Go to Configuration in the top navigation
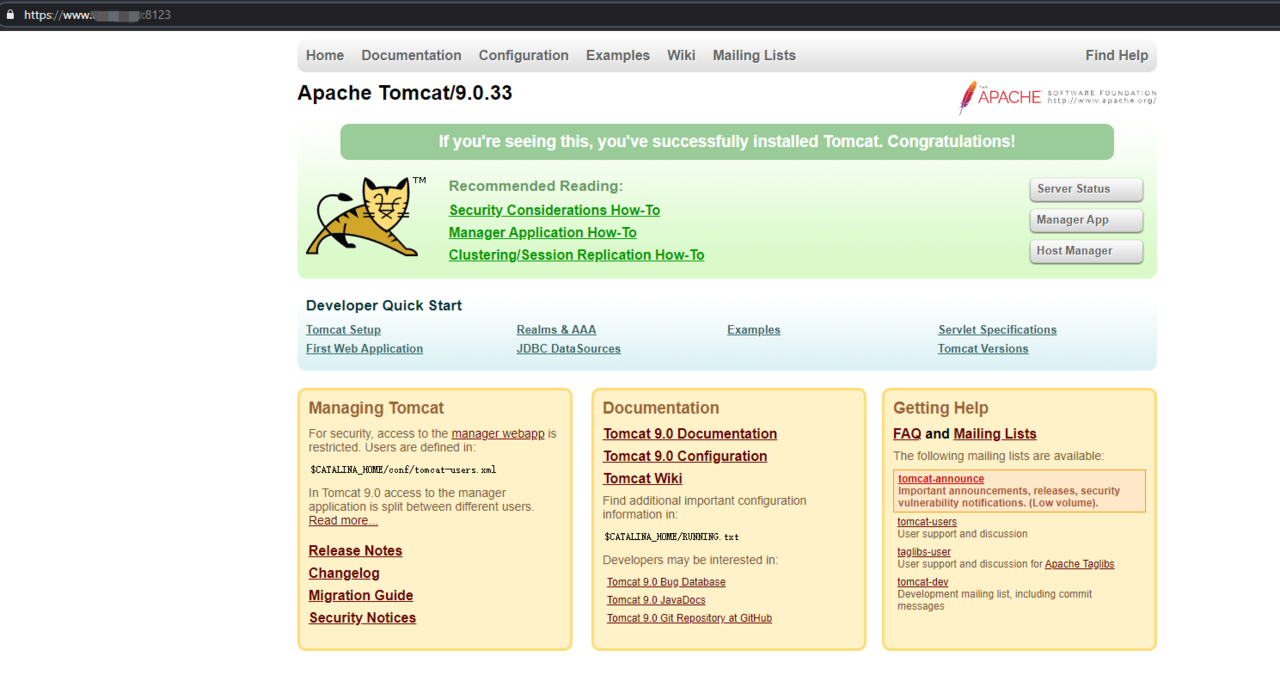The image size is (1280, 675). pyautogui.click(x=523, y=56)
